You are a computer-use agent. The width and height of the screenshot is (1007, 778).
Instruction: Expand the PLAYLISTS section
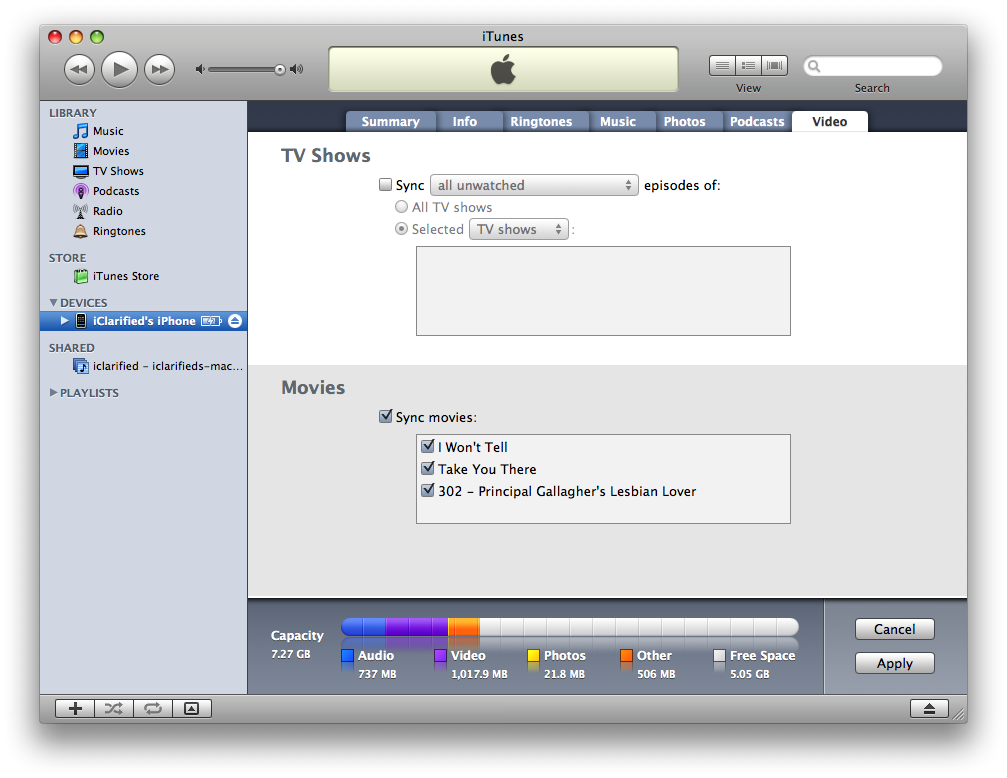click(53, 393)
